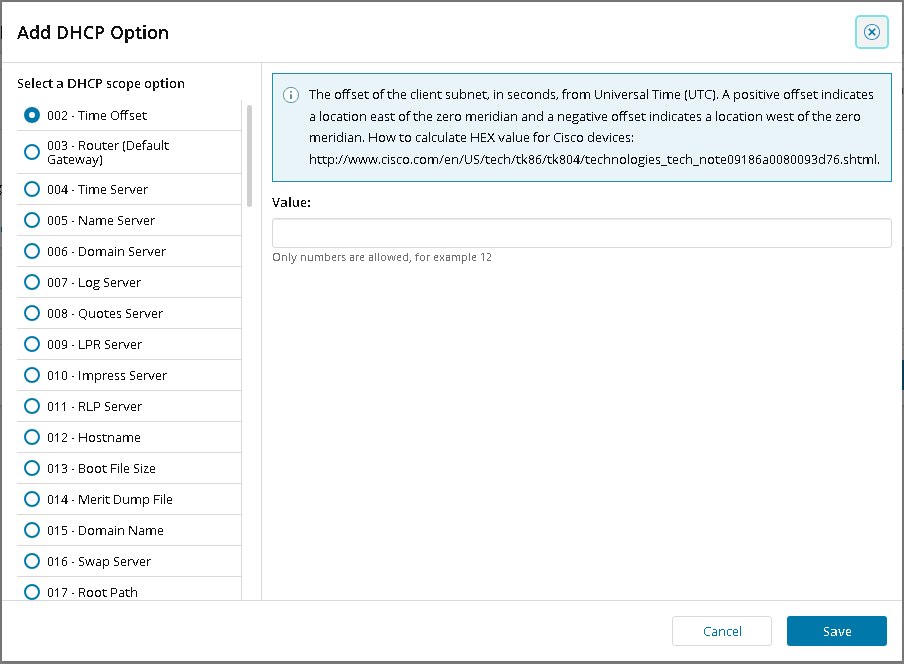Choose 015 - Domain Name radio button
Image resolution: width=904 pixels, height=664 pixels.
pyautogui.click(x=32, y=530)
